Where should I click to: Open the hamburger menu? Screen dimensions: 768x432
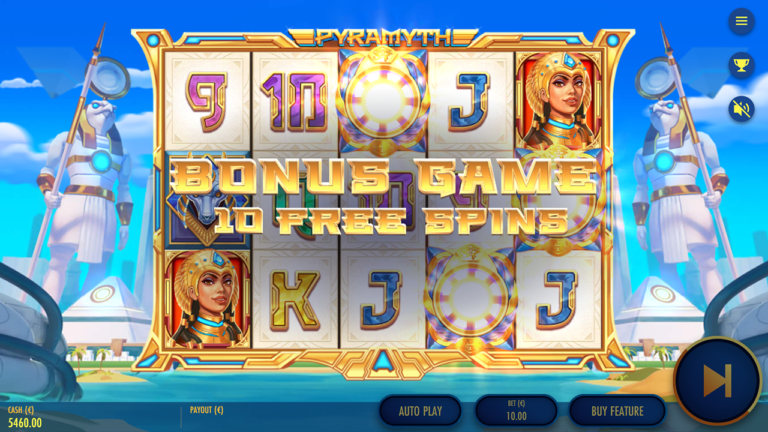click(x=741, y=21)
